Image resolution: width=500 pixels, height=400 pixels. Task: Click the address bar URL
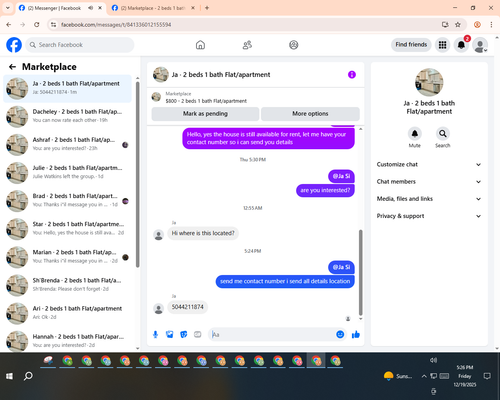pos(116,25)
